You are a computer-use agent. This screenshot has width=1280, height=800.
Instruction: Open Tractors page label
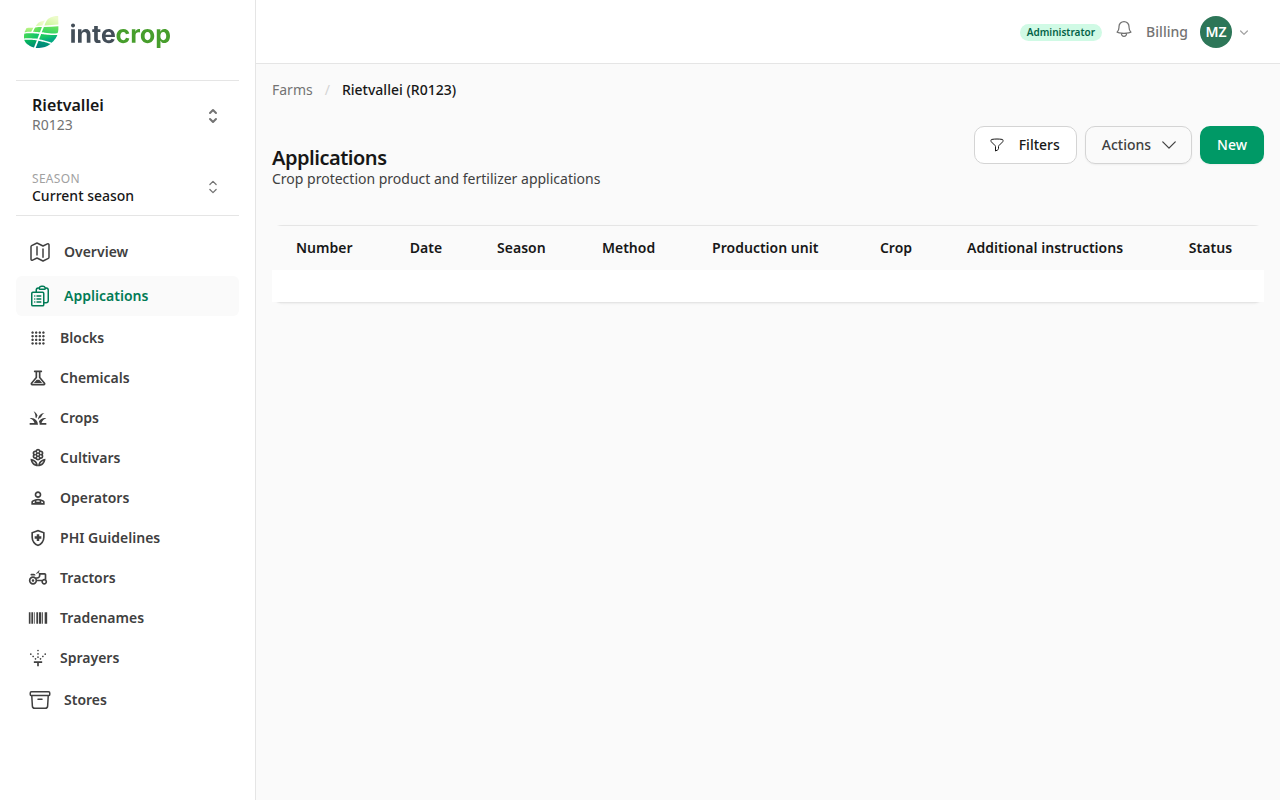click(88, 578)
